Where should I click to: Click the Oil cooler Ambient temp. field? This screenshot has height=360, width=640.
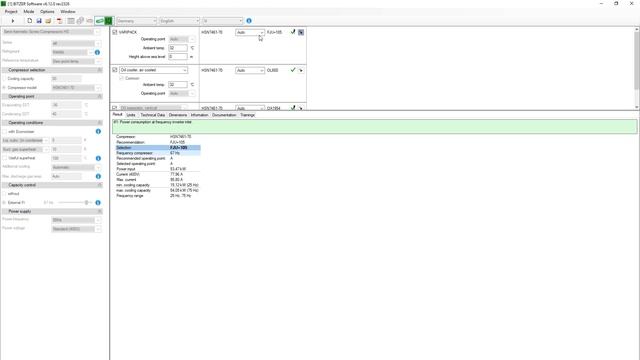click(178, 84)
